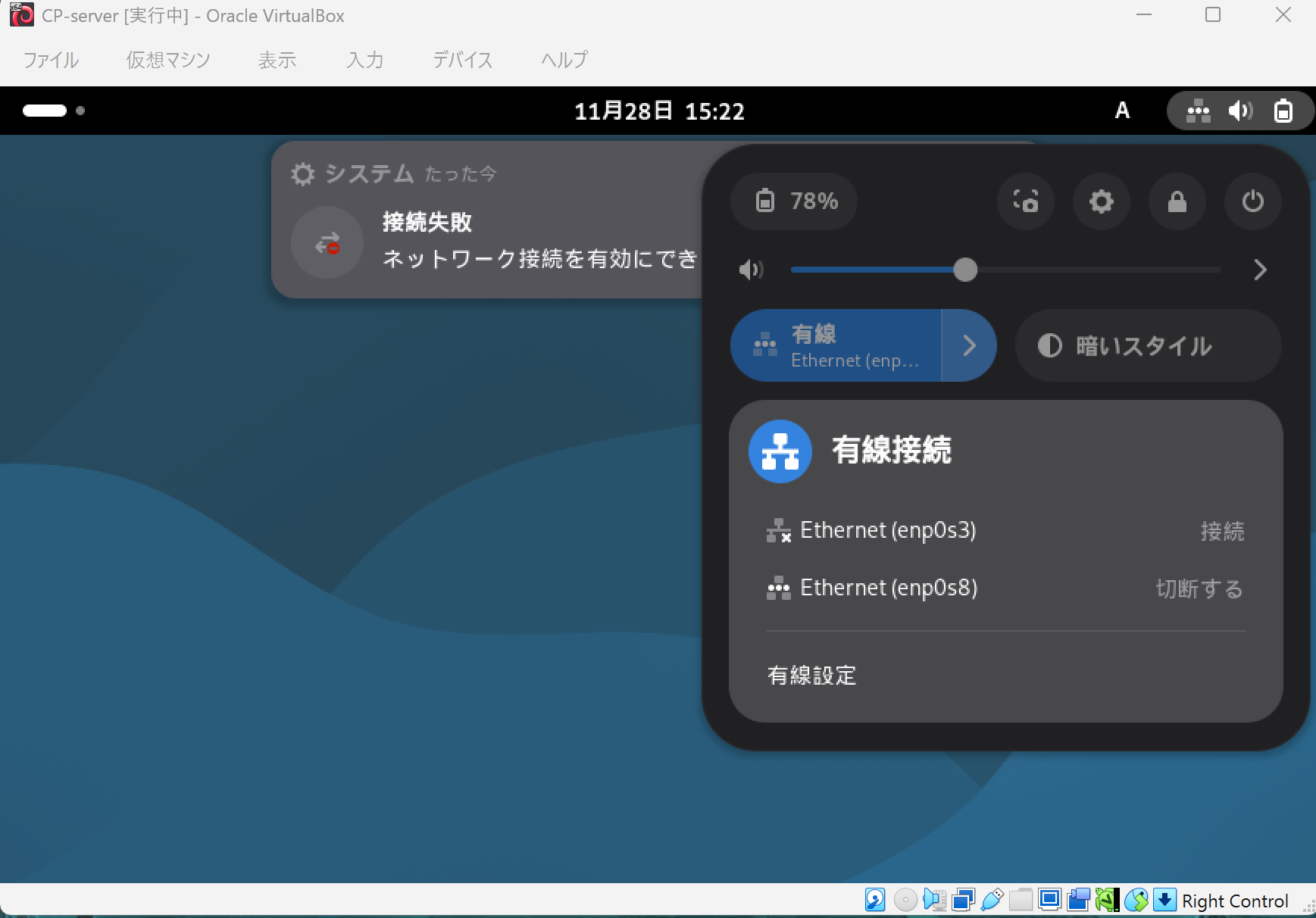The height and width of the screenshot is (918, 1316).
Task: Click the 78% battery indicator button
Action: point(794,201)
